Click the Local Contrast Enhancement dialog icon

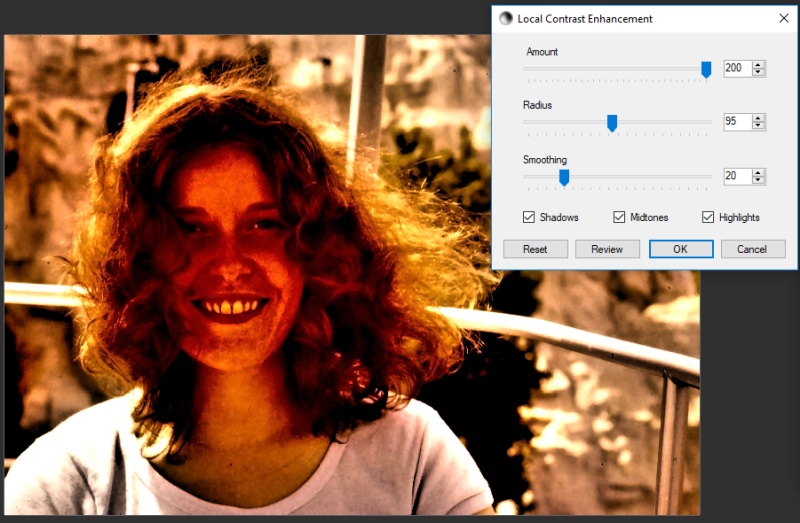(506, 18)
